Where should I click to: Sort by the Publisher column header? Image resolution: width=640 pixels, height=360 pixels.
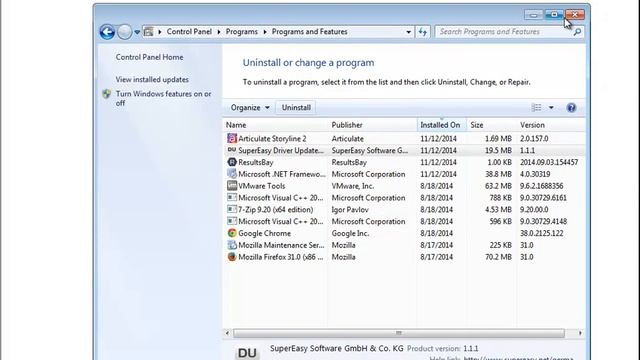pos(372,125)
